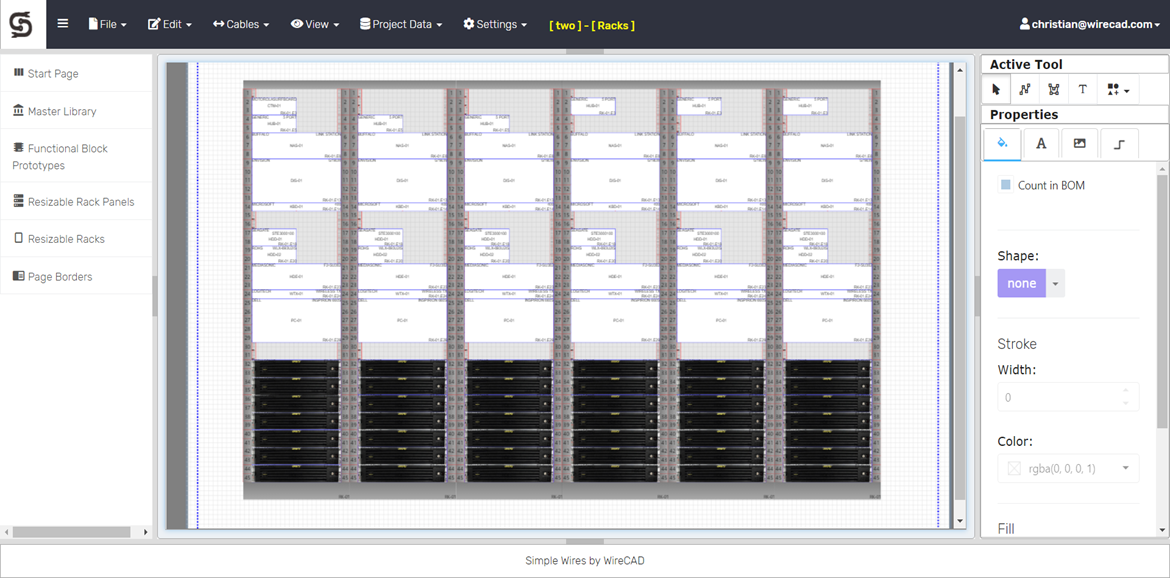Open the Project Data menu

pyautogui.click(x=401, y=24)
